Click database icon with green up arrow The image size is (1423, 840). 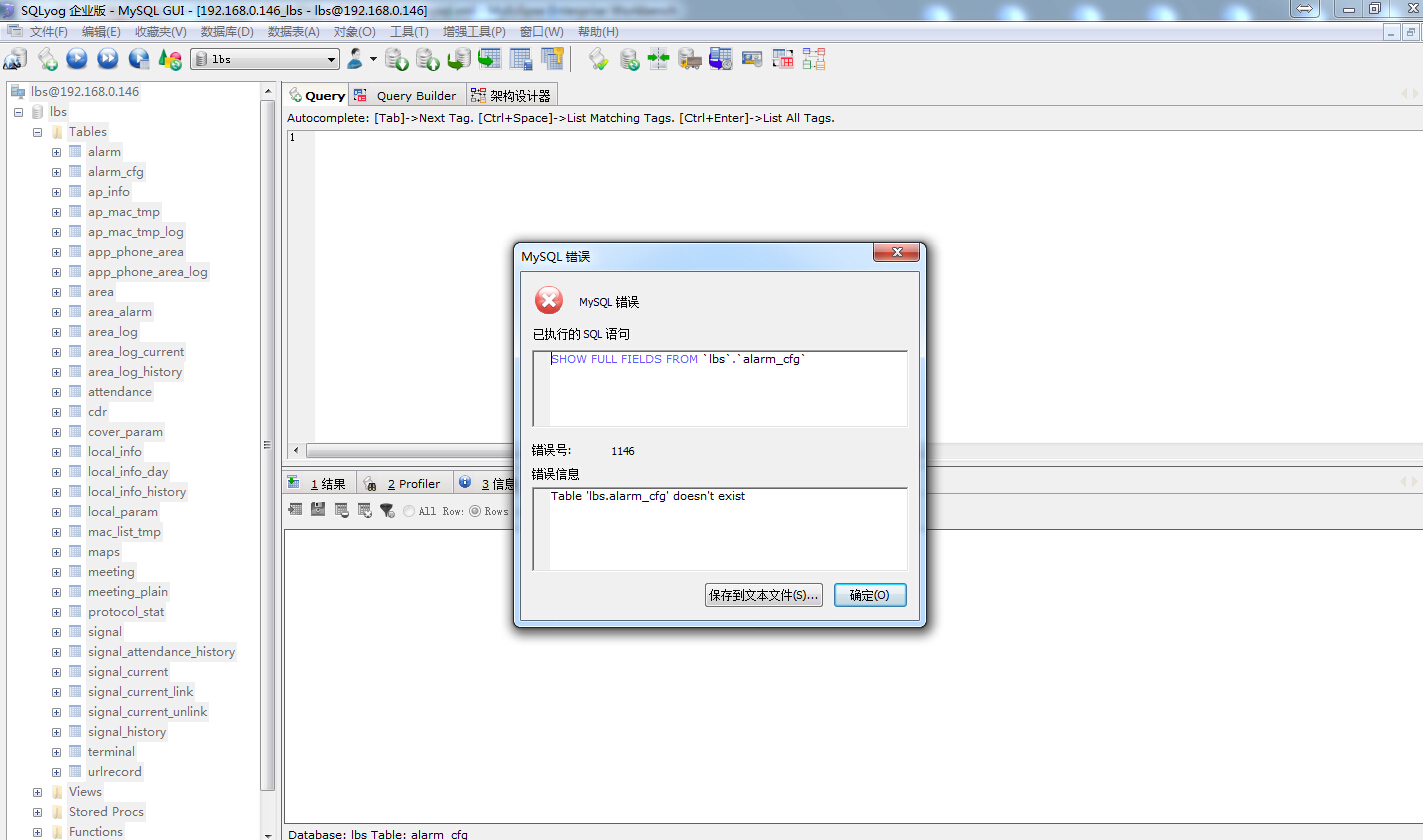428,59
